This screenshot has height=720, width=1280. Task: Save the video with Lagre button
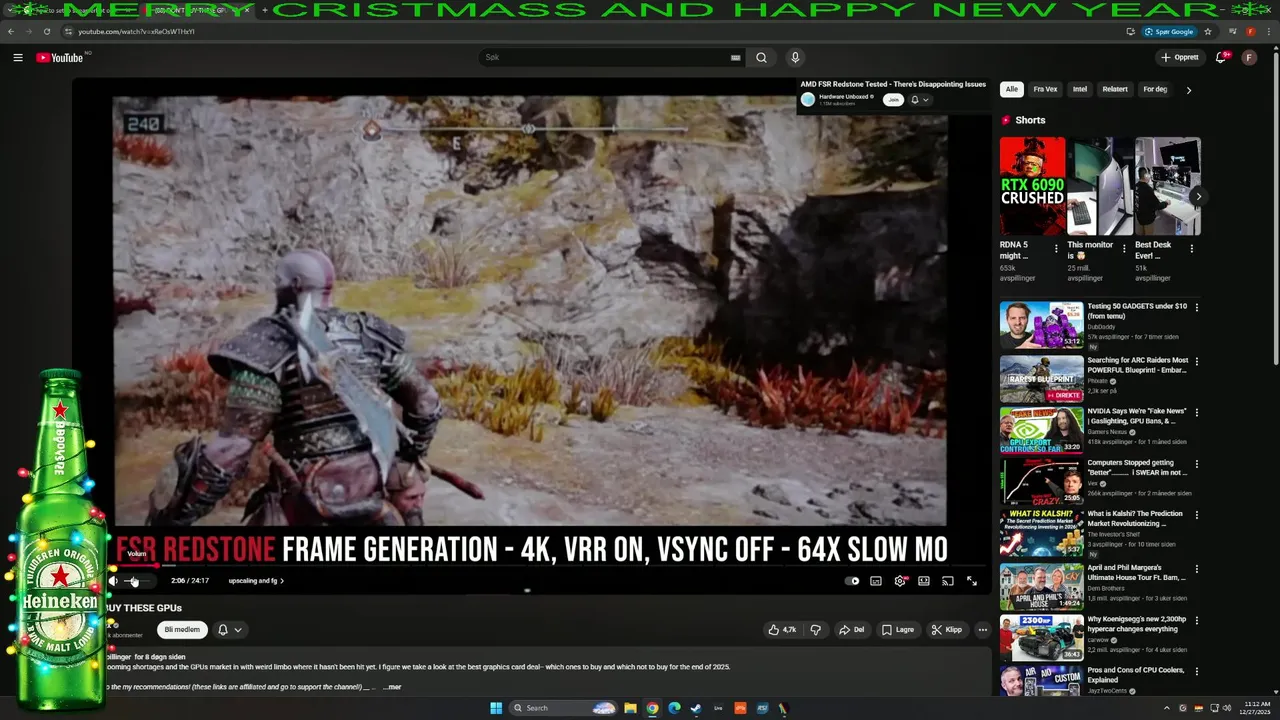pos(898,630)
